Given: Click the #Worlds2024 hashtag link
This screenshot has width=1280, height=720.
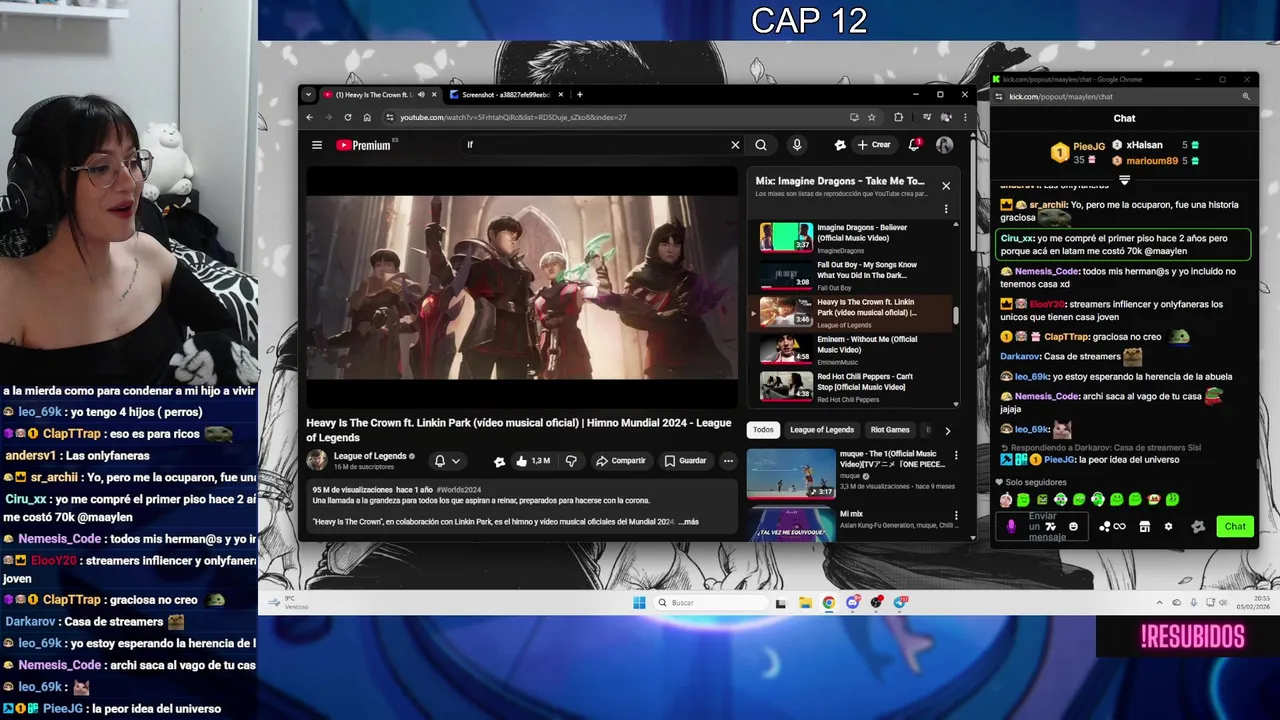Looking at the screenshot, I should point(458,490).
